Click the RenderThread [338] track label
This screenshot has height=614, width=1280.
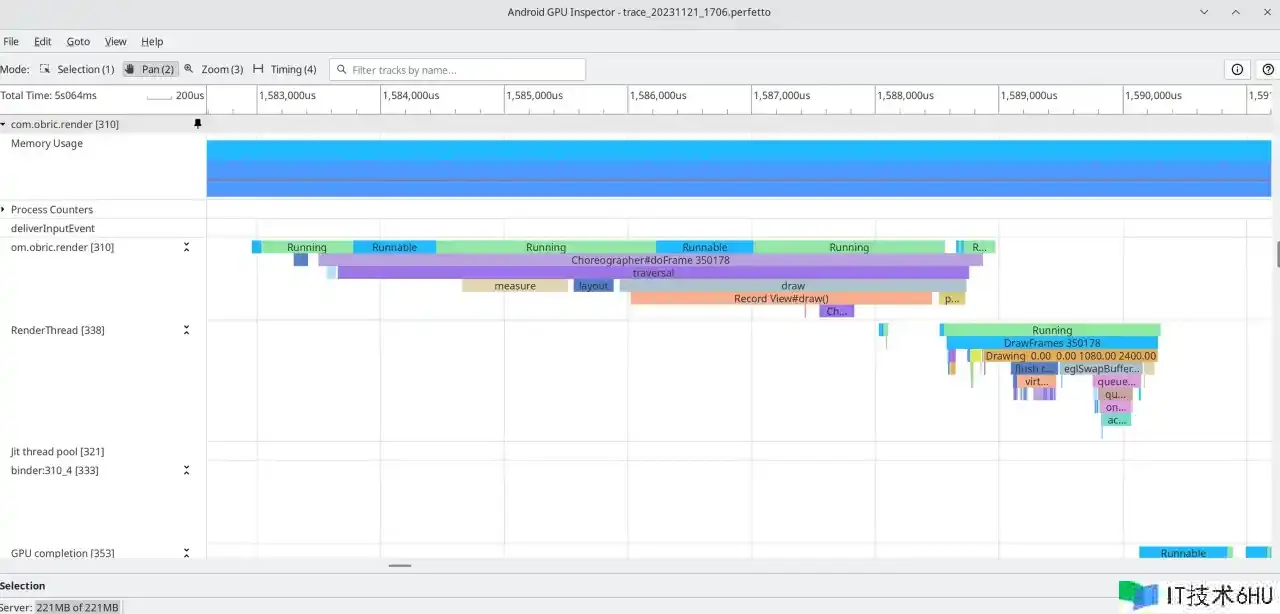click(57, 330)
